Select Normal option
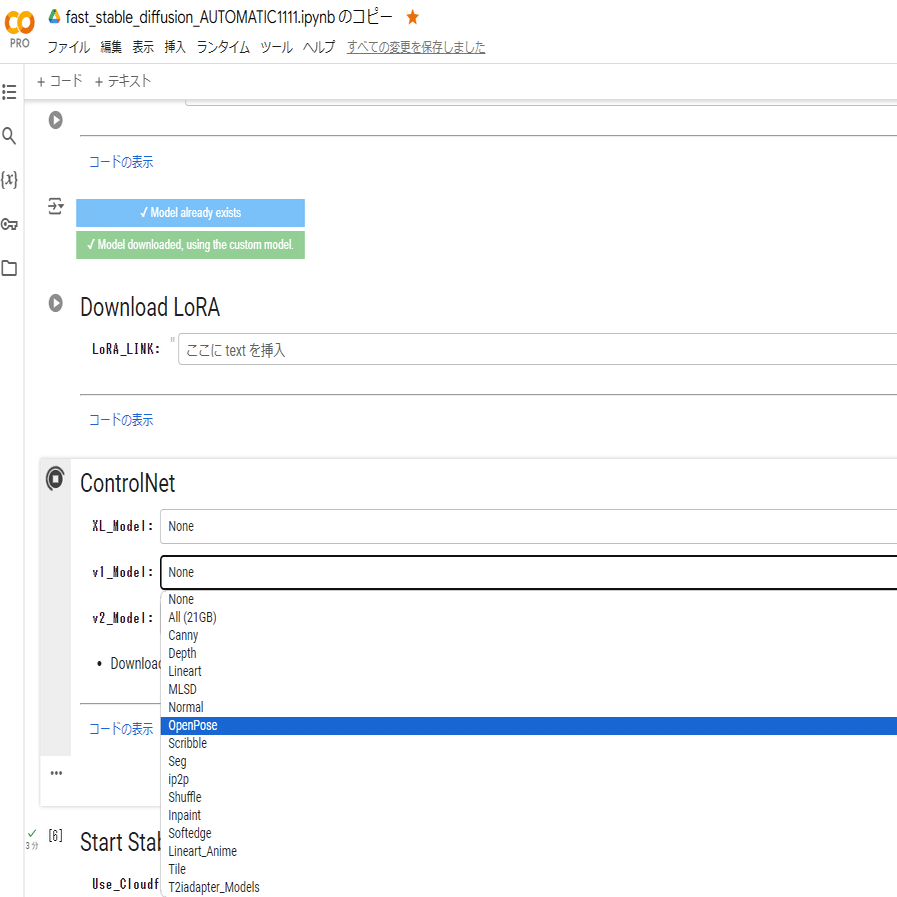This screenshot has height=897, width=897. (529, 707)
